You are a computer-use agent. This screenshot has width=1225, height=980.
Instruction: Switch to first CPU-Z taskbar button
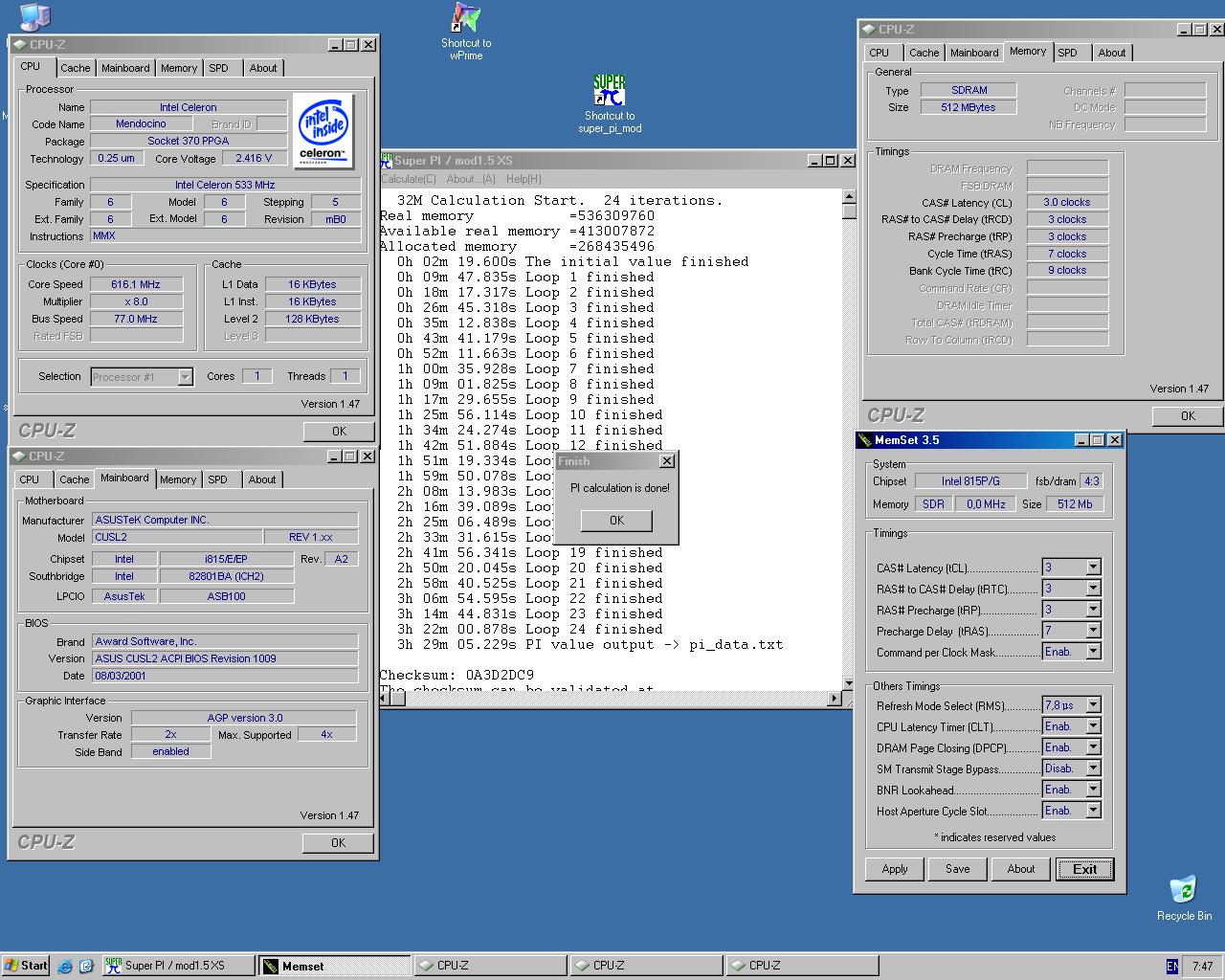point(489,966)
